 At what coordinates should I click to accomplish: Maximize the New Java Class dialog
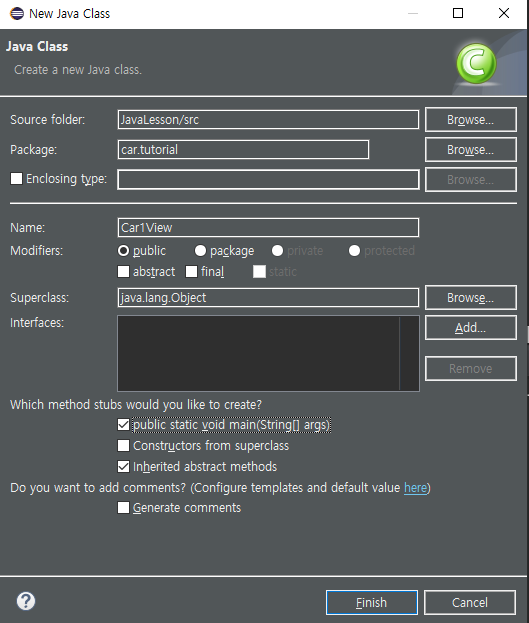pyautogui.click(x=458, y=13)
